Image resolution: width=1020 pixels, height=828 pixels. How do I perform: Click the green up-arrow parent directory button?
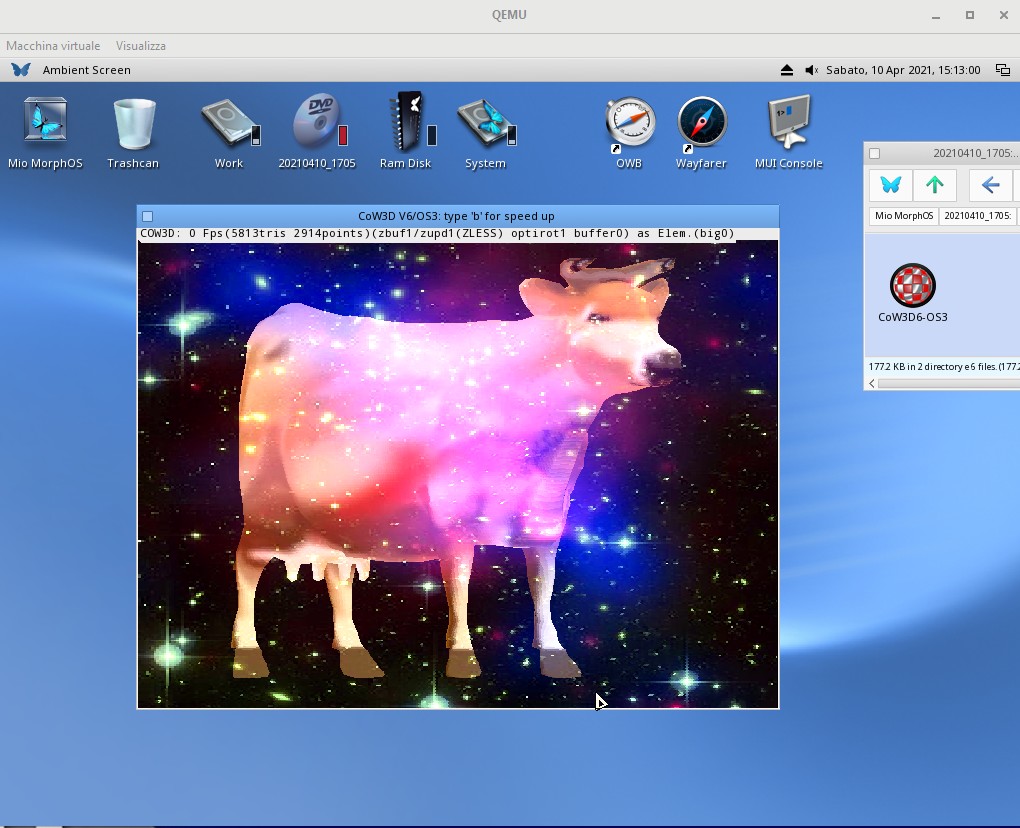[x=935, y=185]
